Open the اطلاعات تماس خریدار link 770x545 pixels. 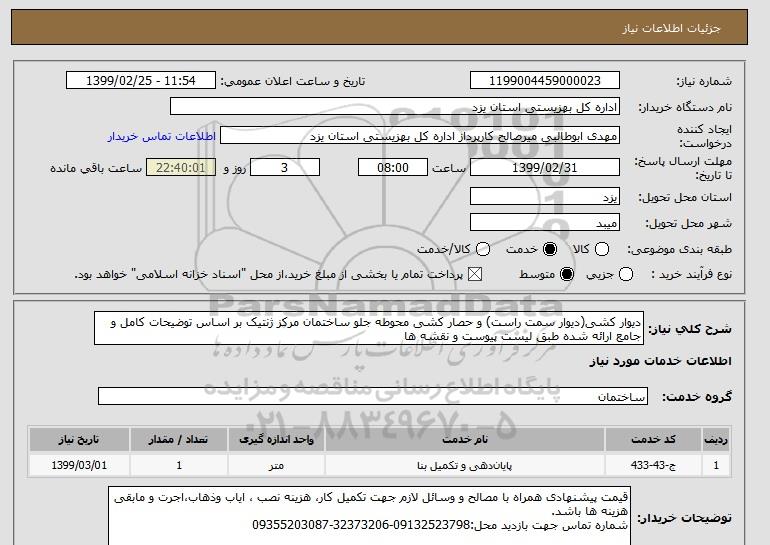(x=162, y=136)
